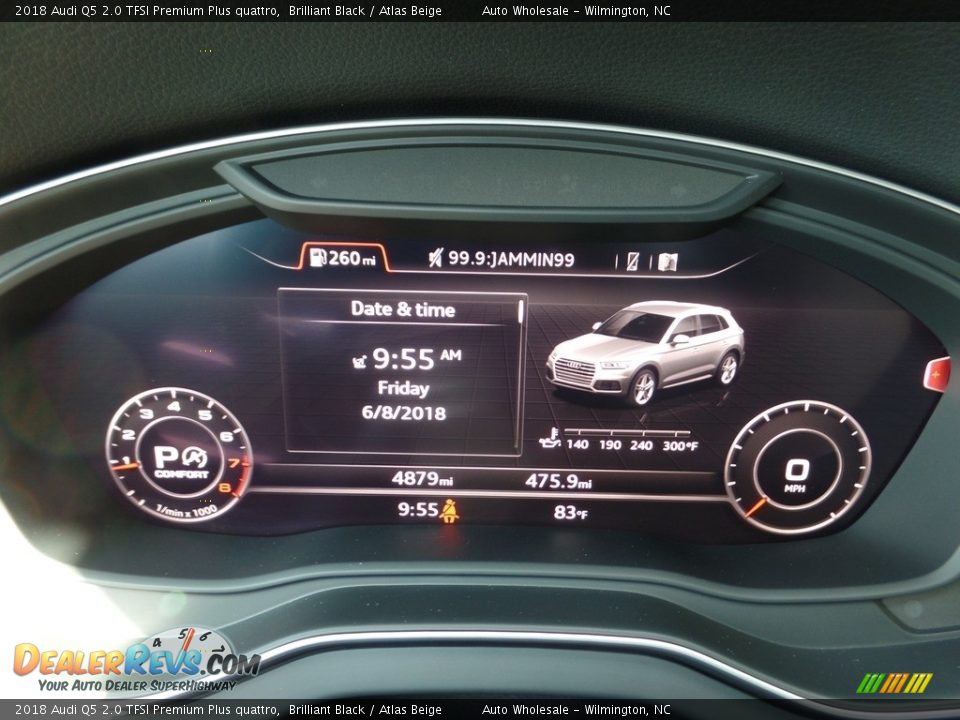Image resolution: width=960 pixels, height=720 pixels.
Task: Click the fuel pump icon
Action: (x=318, y=258)
